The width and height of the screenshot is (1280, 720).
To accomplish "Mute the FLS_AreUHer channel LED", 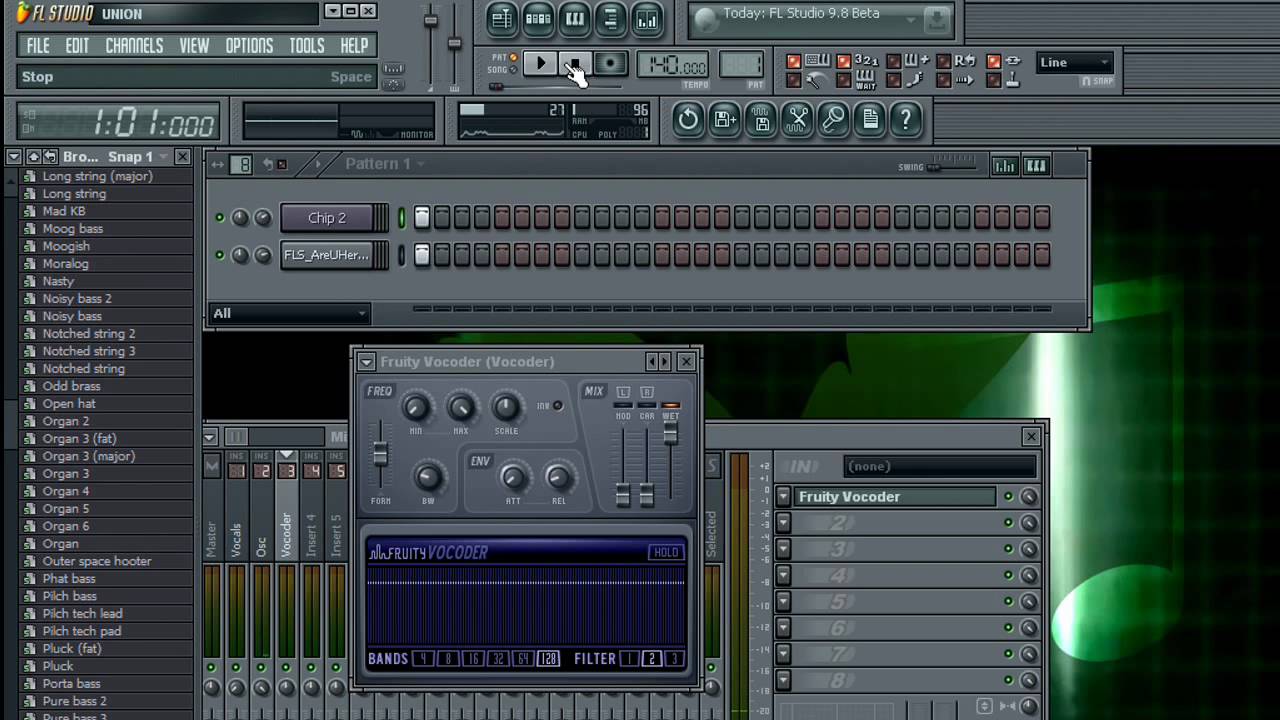I will 220,255.
